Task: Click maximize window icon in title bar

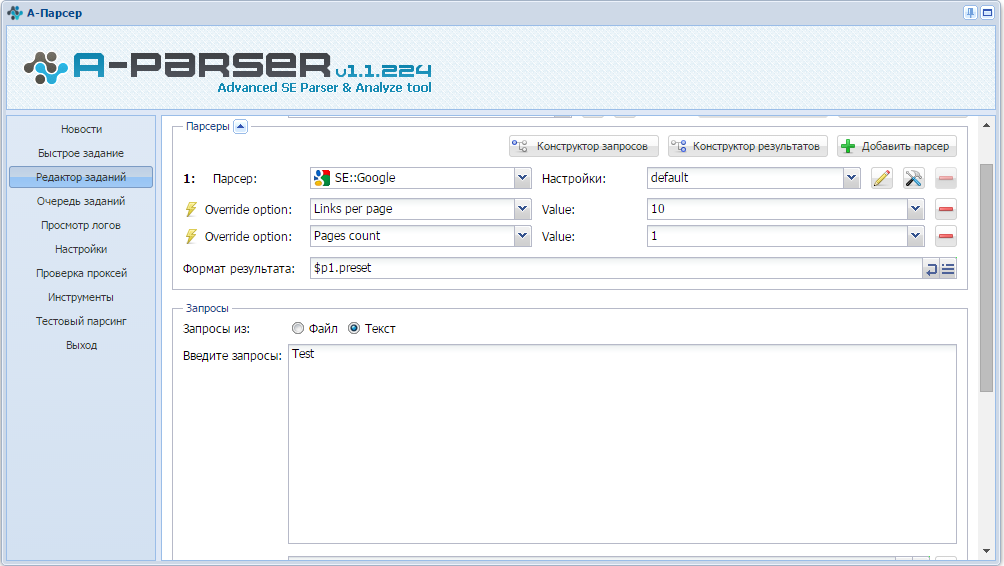Action: point(987,13)
